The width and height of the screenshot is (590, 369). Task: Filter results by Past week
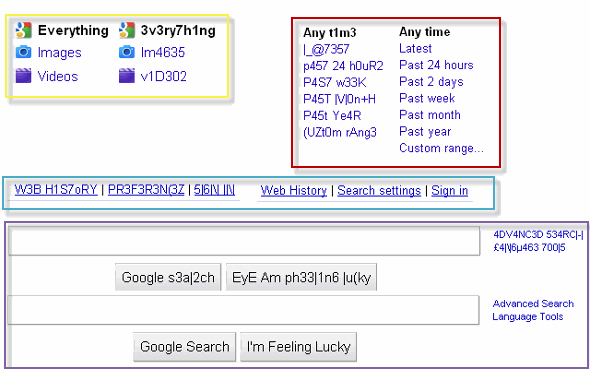tap(427, 98)
